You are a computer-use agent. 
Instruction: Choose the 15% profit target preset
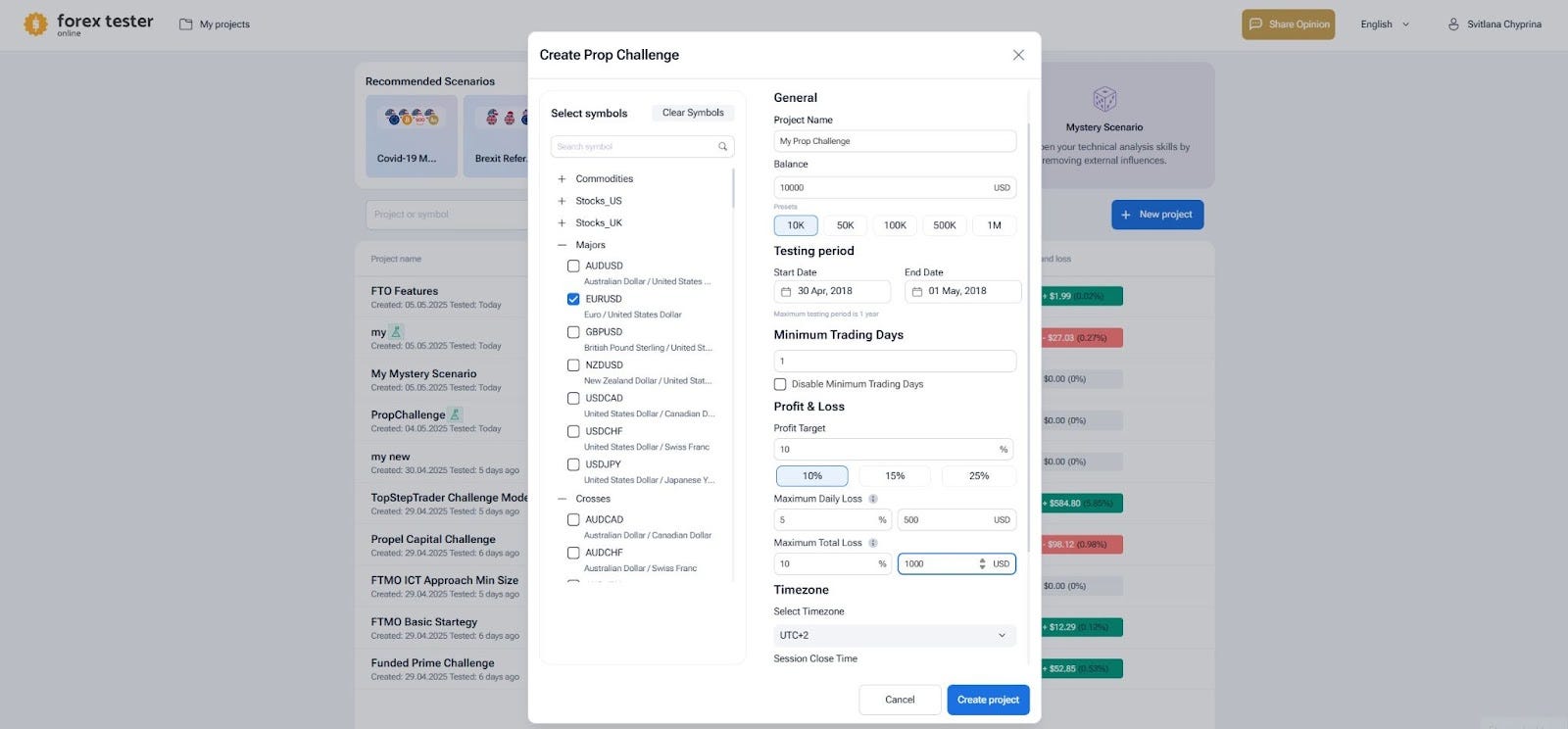click(x=895, y=476)
